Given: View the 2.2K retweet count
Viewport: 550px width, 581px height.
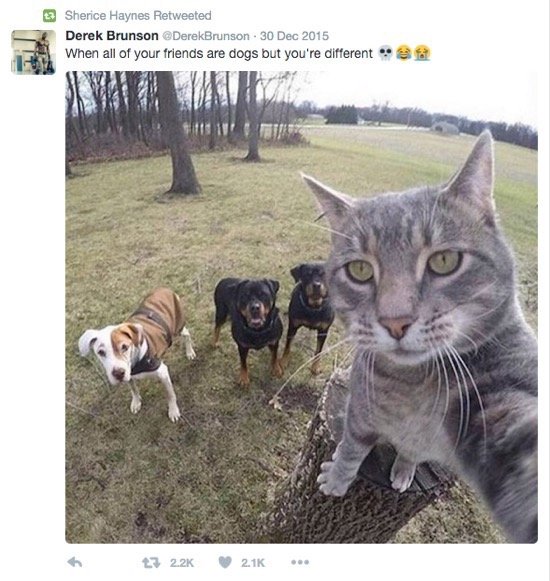Looking at the screenshot, I should click(182, 563).
